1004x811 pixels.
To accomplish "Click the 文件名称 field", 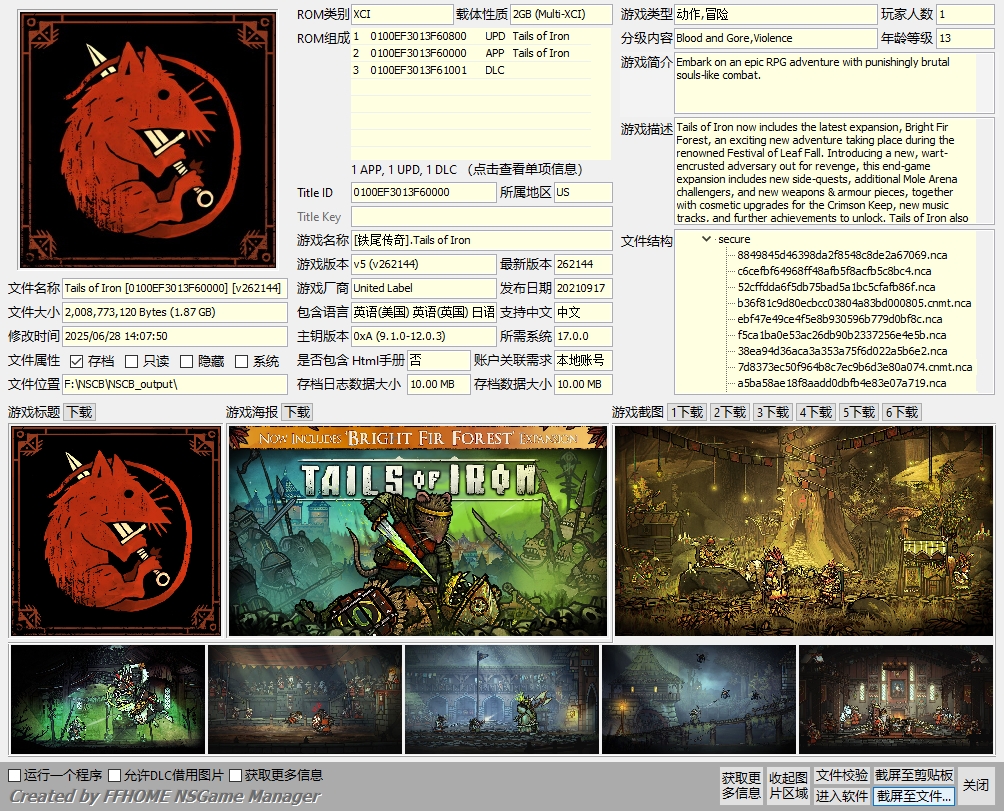I will [174, 288].
